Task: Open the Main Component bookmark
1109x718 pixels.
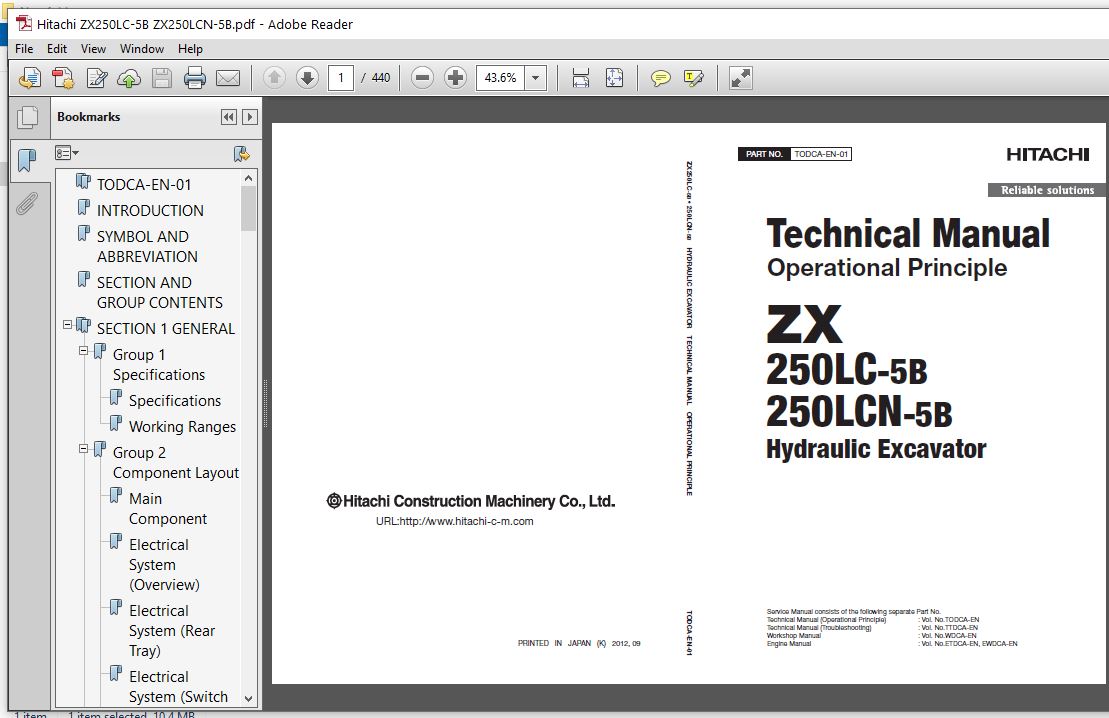Action: (x=168, y=509)
